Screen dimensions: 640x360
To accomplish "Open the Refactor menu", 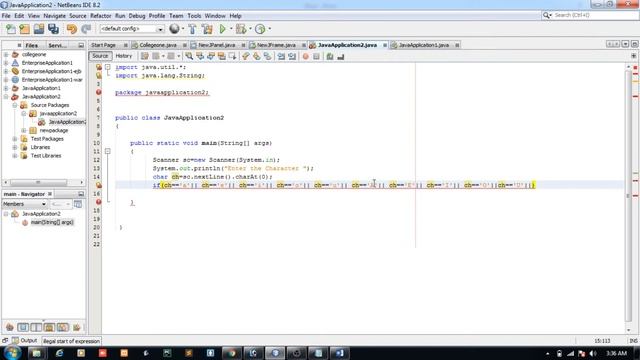I will (100, 16).
